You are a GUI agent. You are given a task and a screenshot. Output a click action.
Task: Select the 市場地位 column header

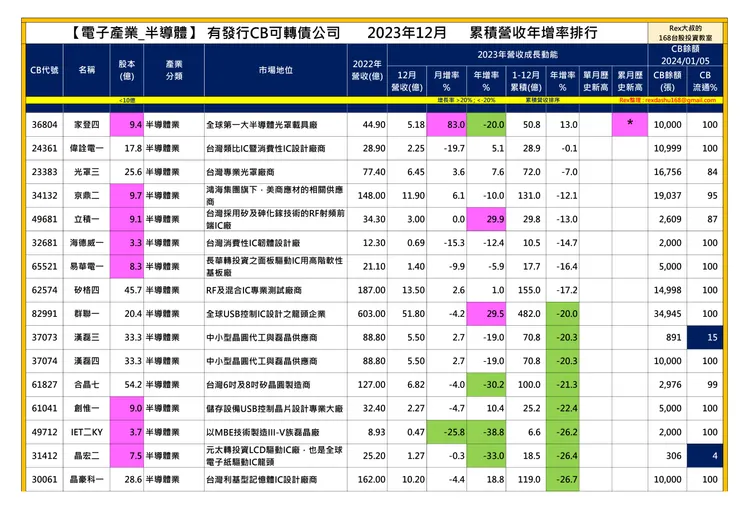tap(276, 70)
